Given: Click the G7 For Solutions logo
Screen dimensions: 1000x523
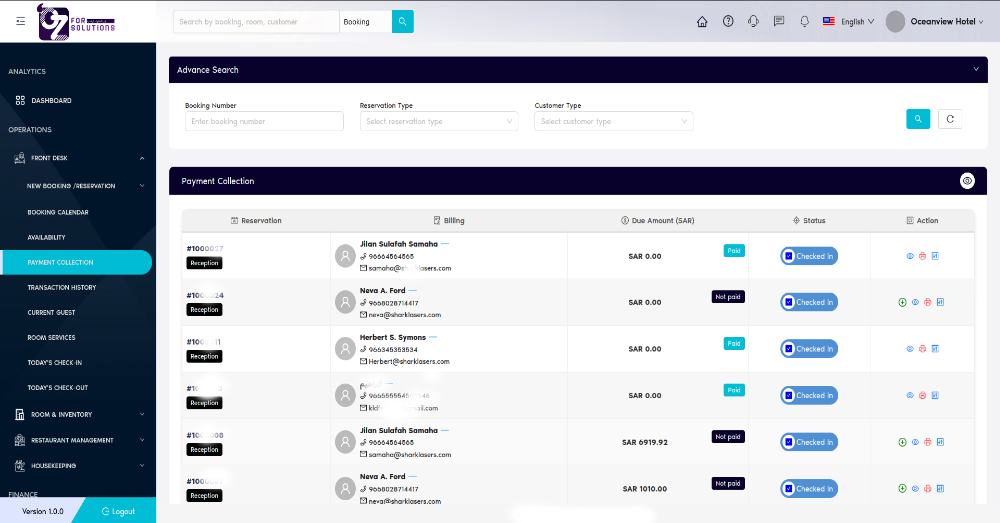Looking at the screenshot, I should pyautogui.click(x=77, y=22).
